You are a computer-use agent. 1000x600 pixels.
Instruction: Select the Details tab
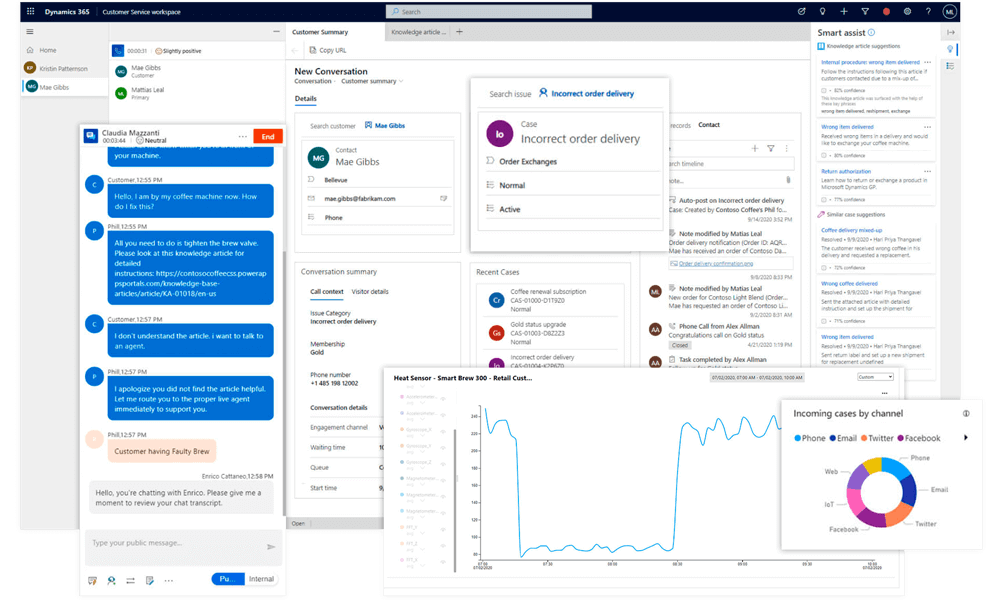click(305, 99)
